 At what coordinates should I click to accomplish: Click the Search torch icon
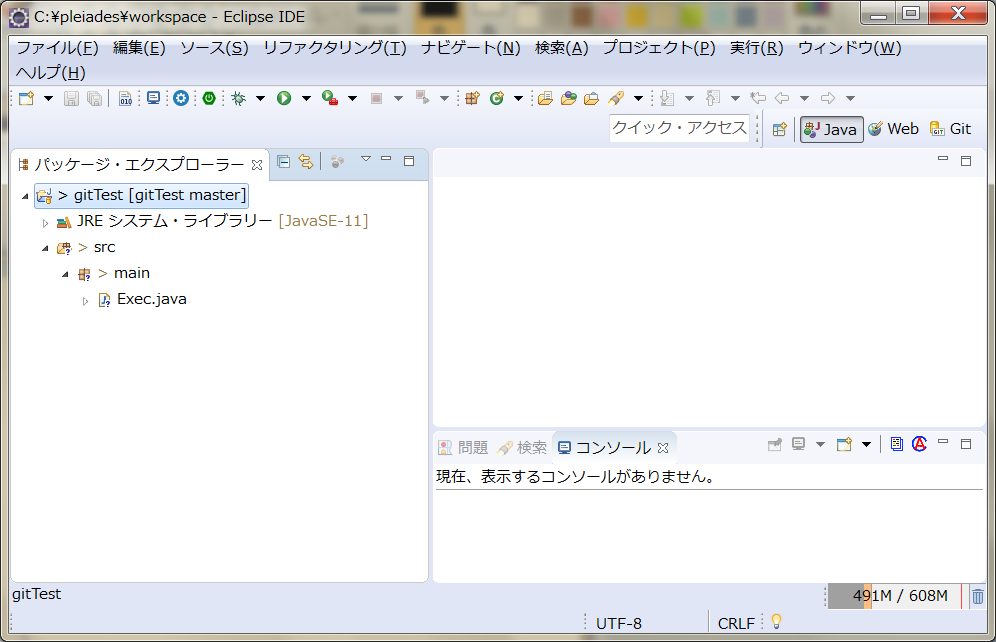tap(616, 98)
